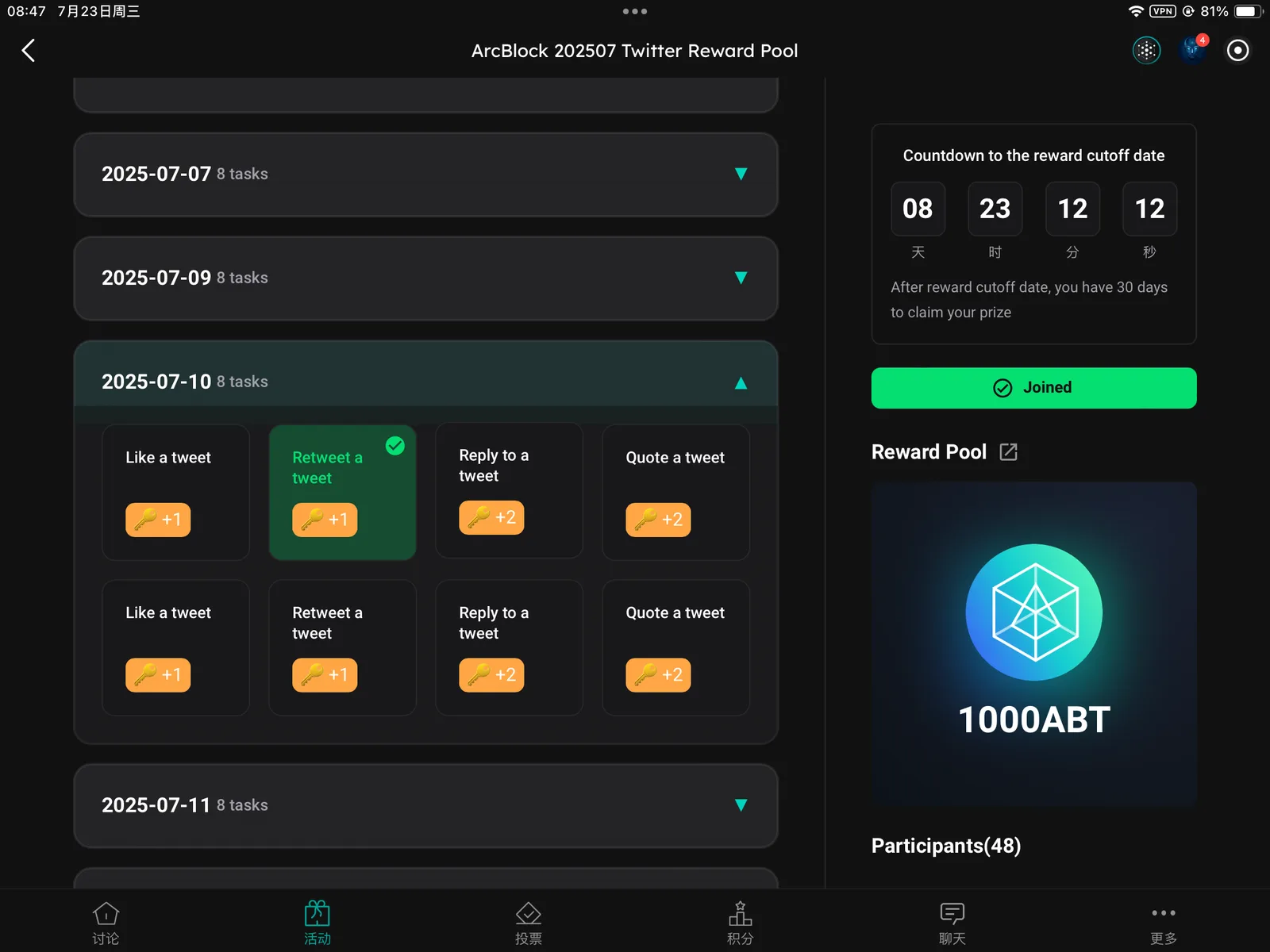Viewport: 1270px width, 952px height.
Task: Tap the ArcBlock ABT token logo
Action: (1034, 612)
